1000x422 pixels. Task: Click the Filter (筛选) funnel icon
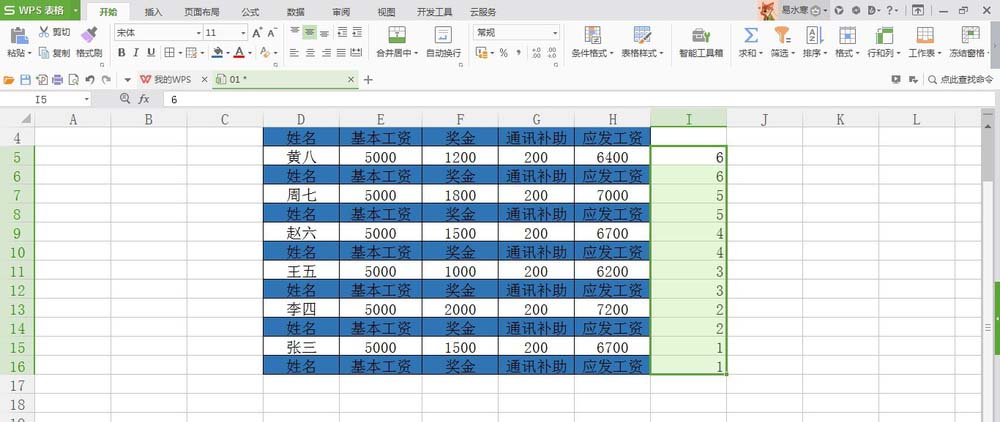point(782,35)
